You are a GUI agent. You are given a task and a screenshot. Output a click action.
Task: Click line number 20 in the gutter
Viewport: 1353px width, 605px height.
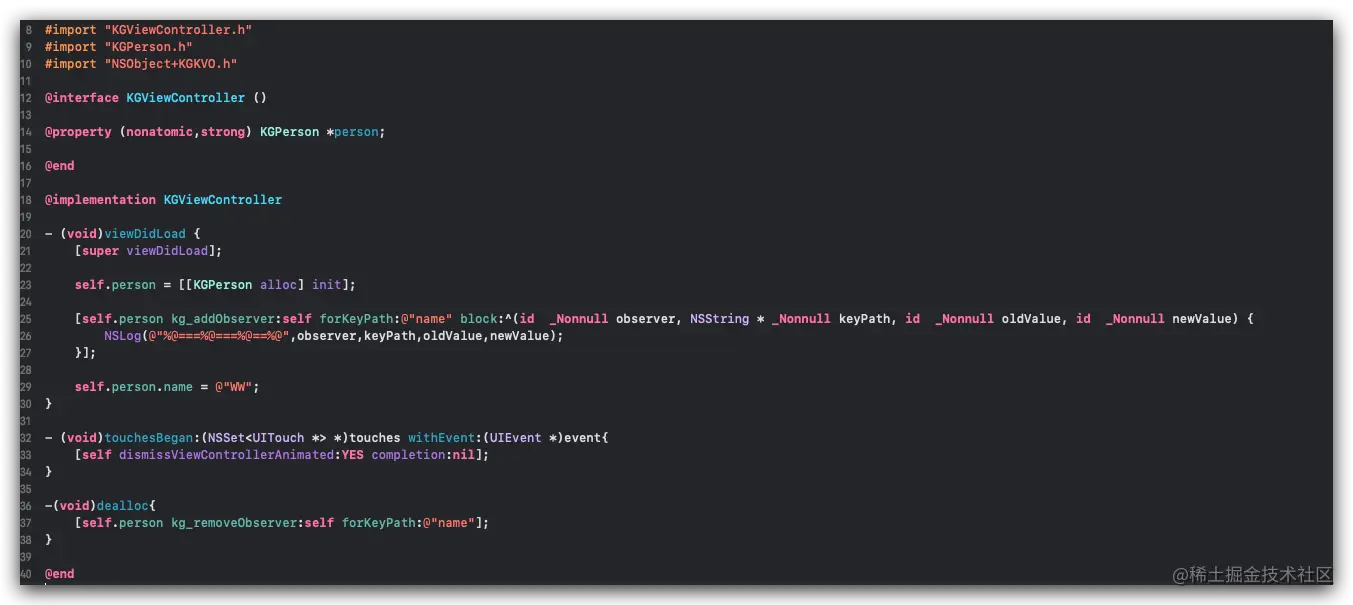click(x=25, y=234)
